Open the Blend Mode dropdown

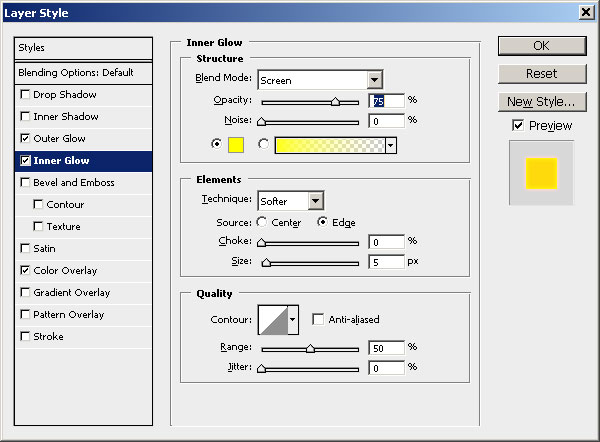pos(320,80)
